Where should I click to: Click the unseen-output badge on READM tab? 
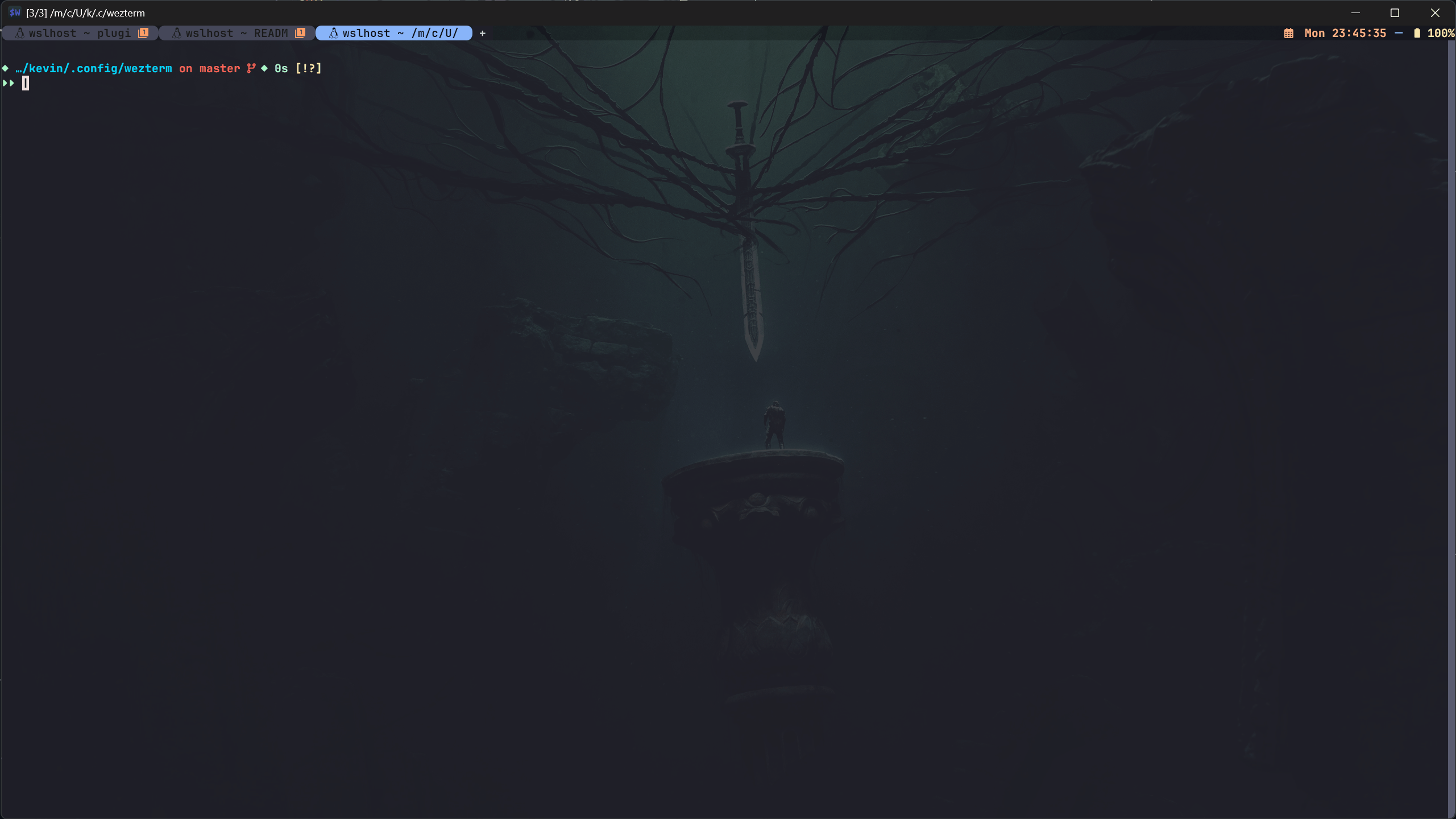pos(300,33)
